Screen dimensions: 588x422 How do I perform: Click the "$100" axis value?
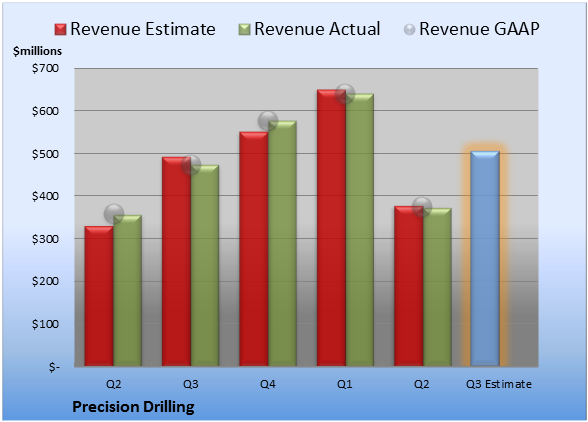tap(45, 324)
